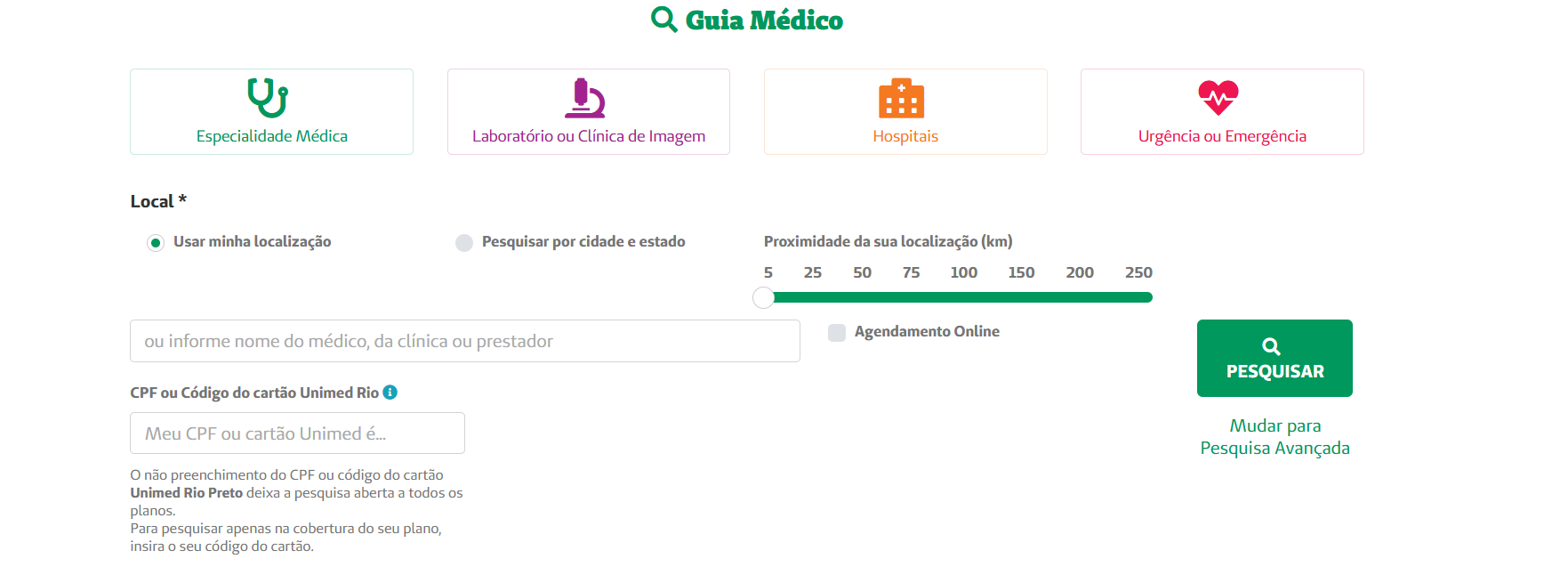This screenshot has width=1568, height=583.
Task: Focus the doctor or clinic name field
Action: pos(464,341)
